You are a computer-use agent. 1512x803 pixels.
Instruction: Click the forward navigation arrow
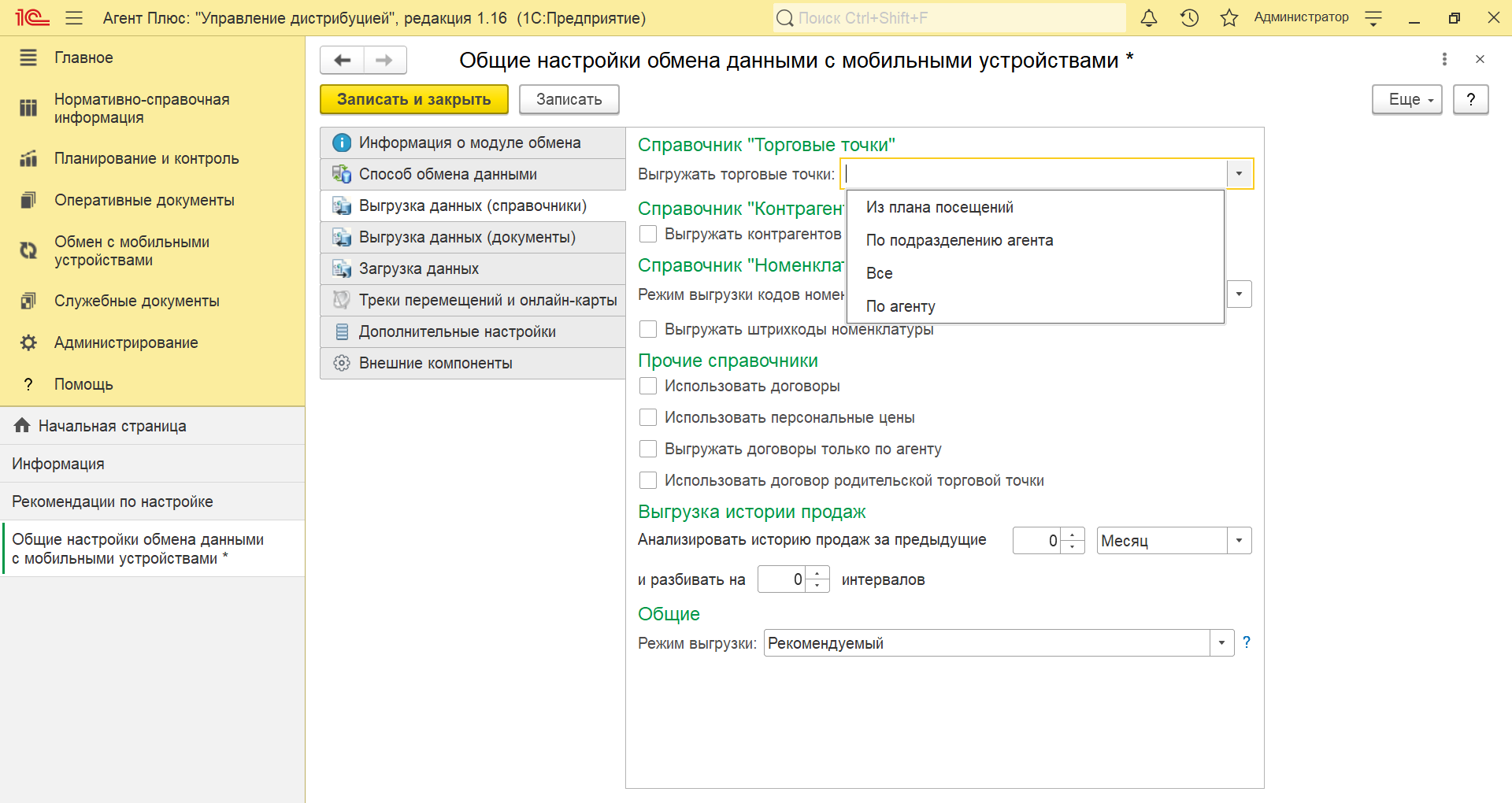point(384,61)
